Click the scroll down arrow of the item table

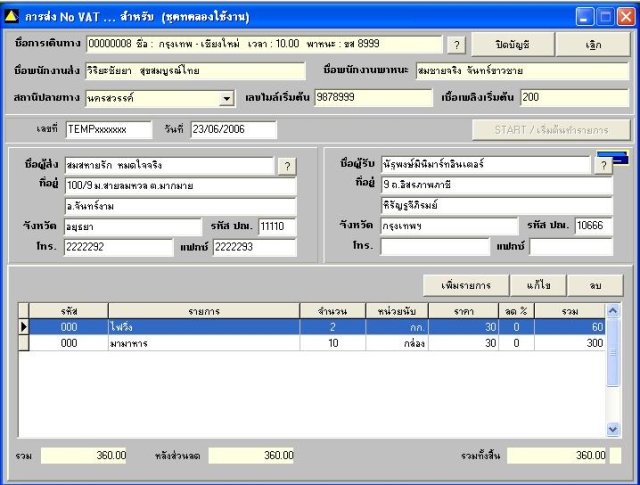(x=613, y=429)
